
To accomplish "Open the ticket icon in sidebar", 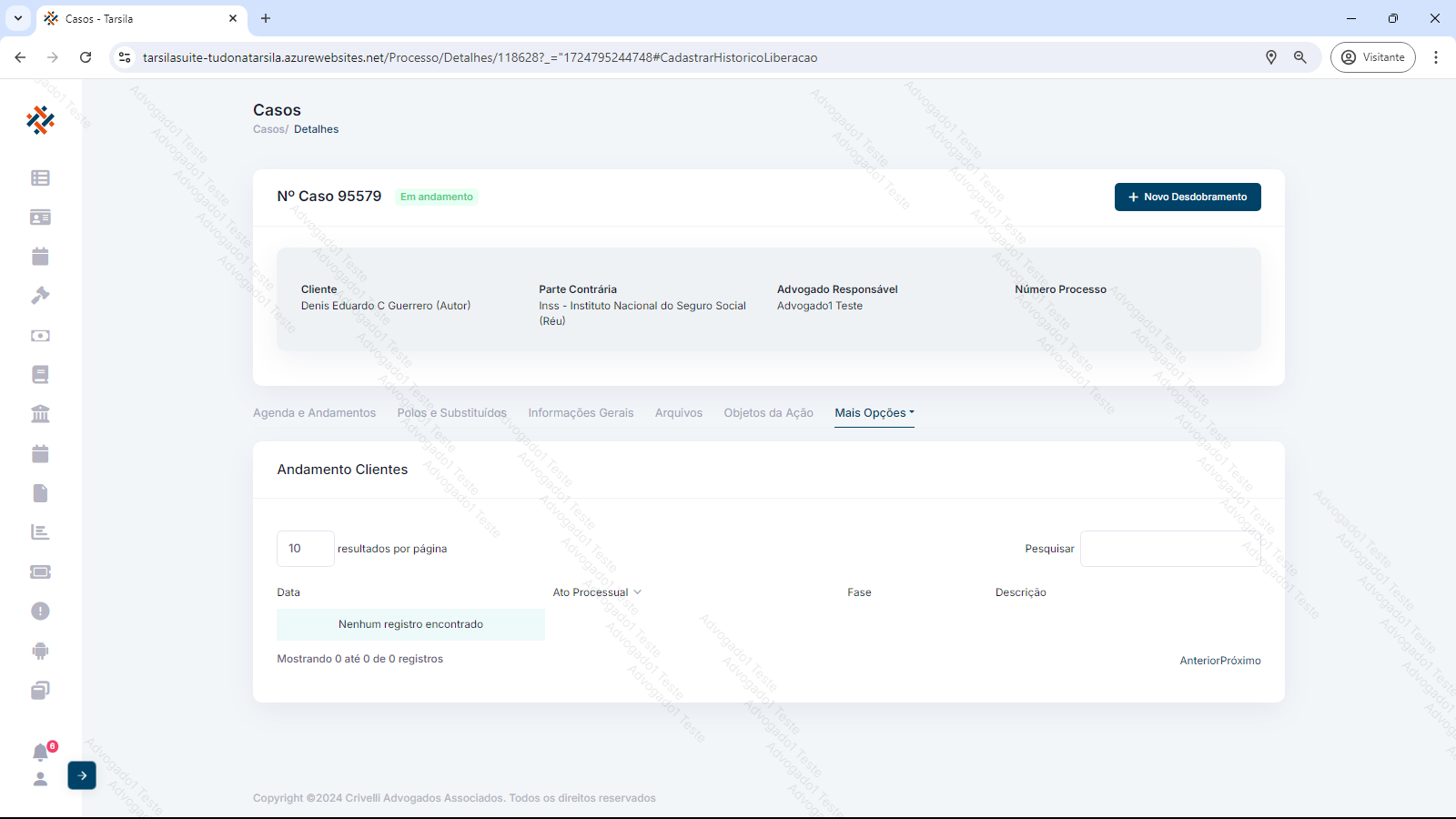I will click(40, 571).
